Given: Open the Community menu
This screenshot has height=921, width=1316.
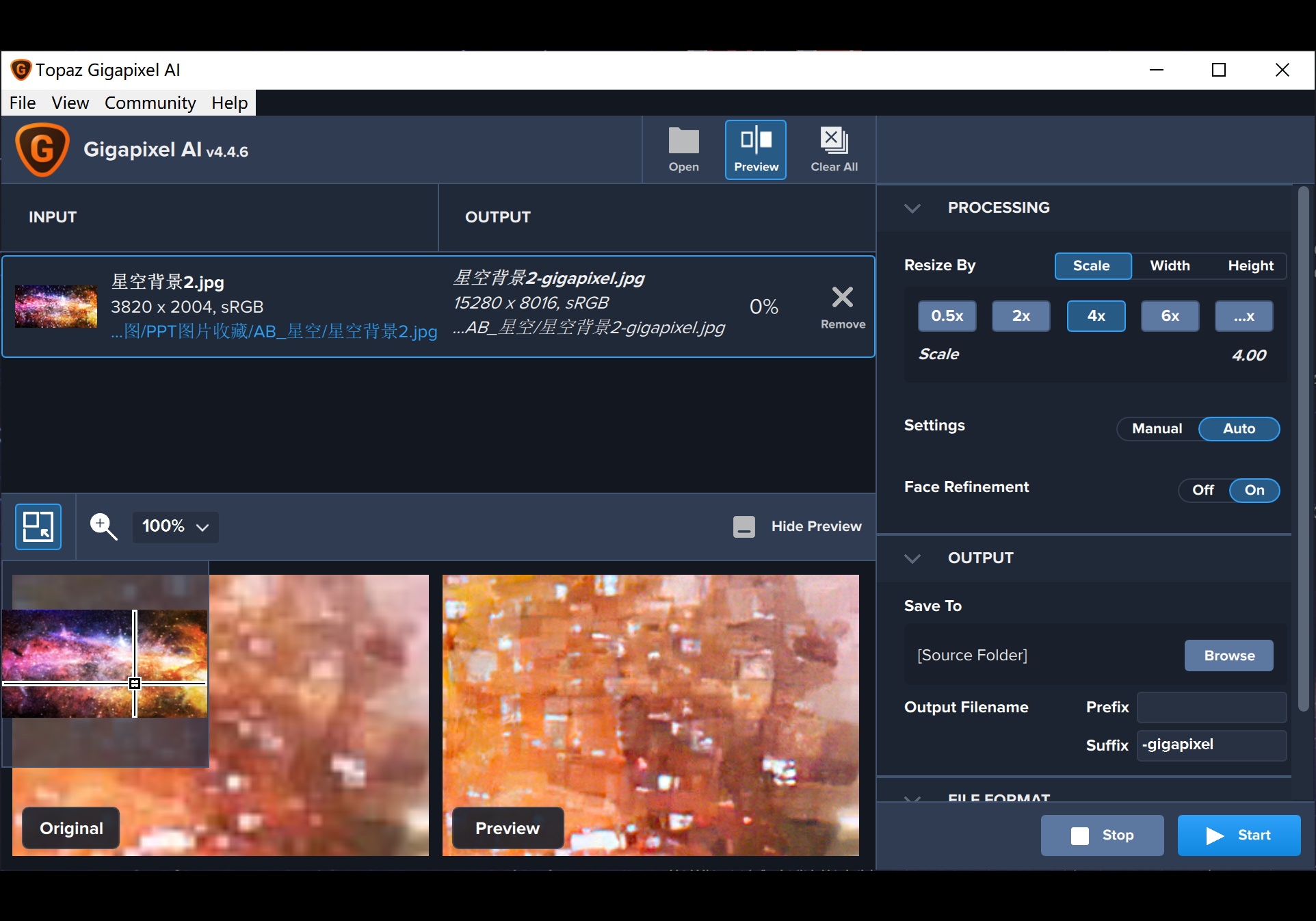Looking at the screenshot, I should (150, 103).
